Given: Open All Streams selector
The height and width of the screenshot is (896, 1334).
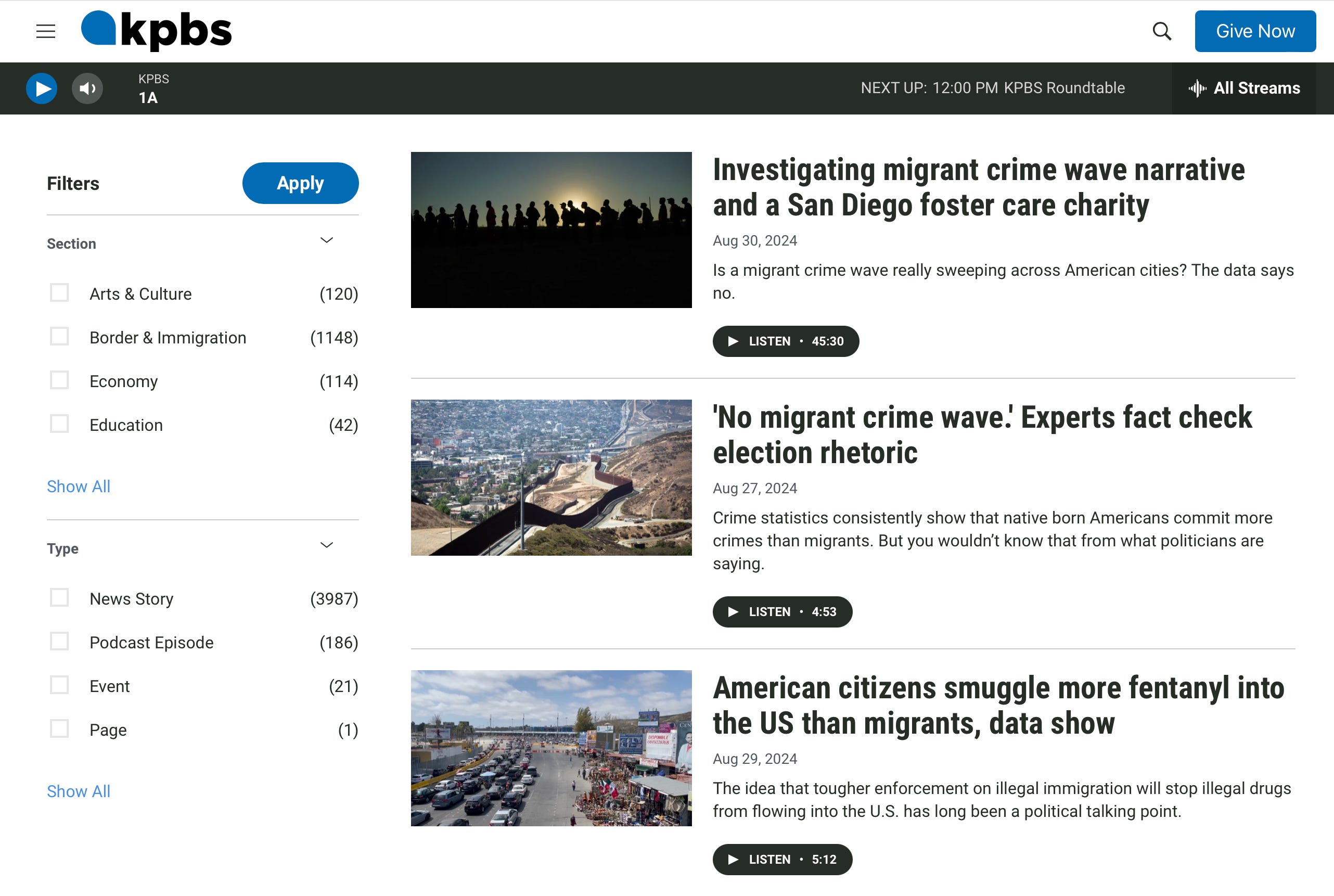Looking at the screenshot, I should 1244,88.
